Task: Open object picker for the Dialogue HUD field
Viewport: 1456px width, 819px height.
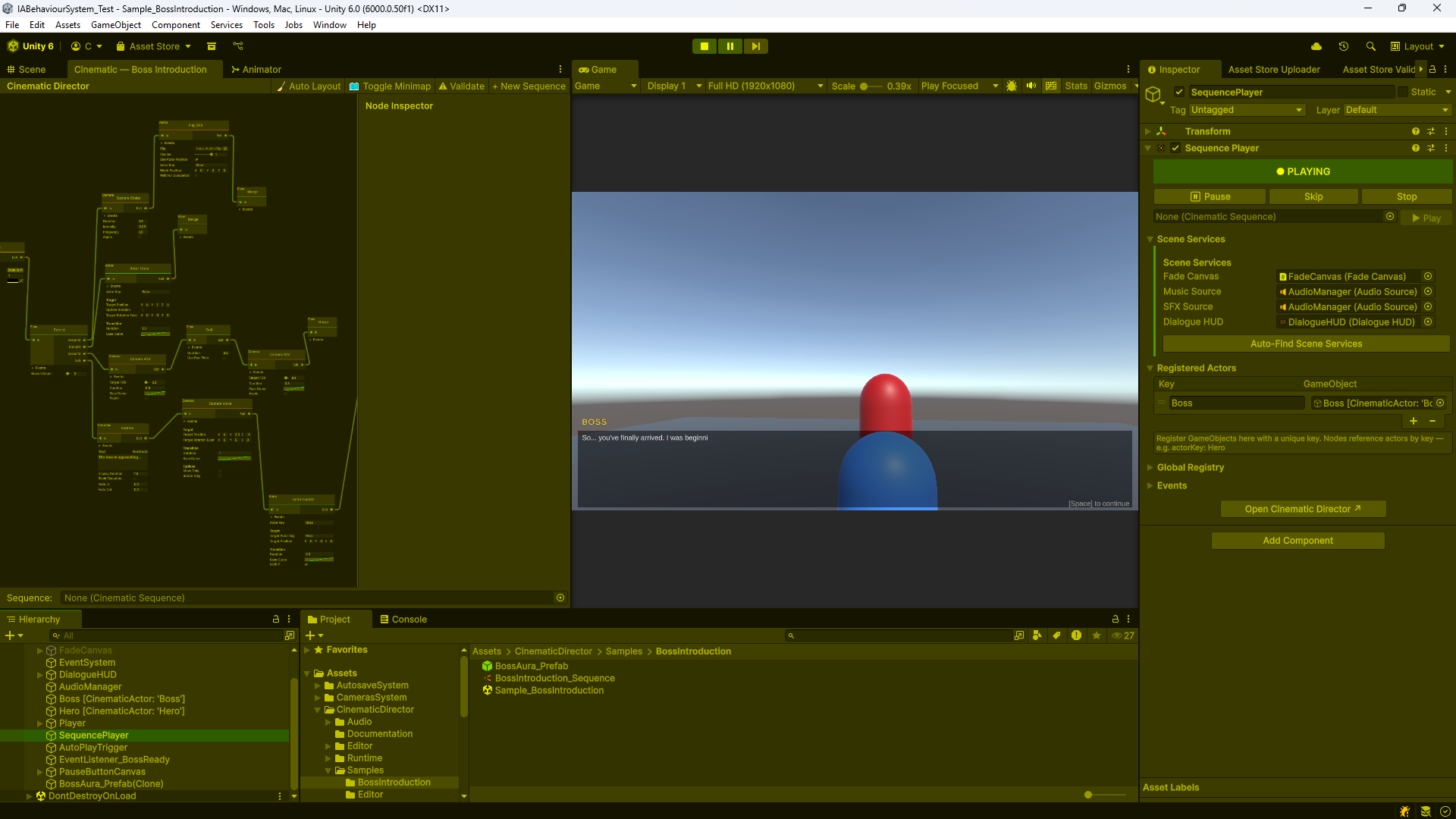Action: click(1428, 322)
